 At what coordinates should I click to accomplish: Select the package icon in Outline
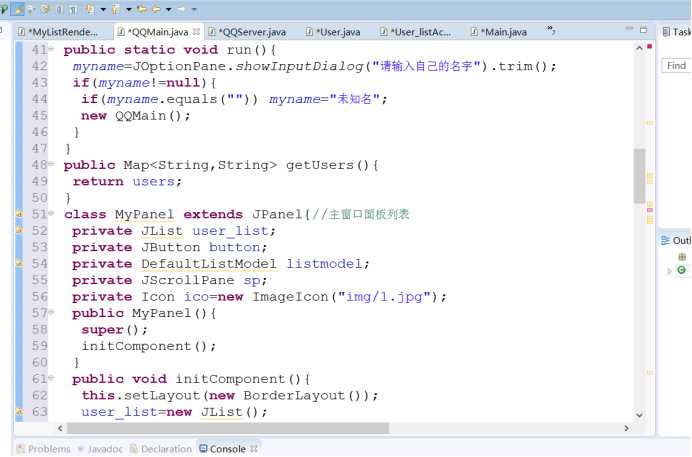point(682,257)
